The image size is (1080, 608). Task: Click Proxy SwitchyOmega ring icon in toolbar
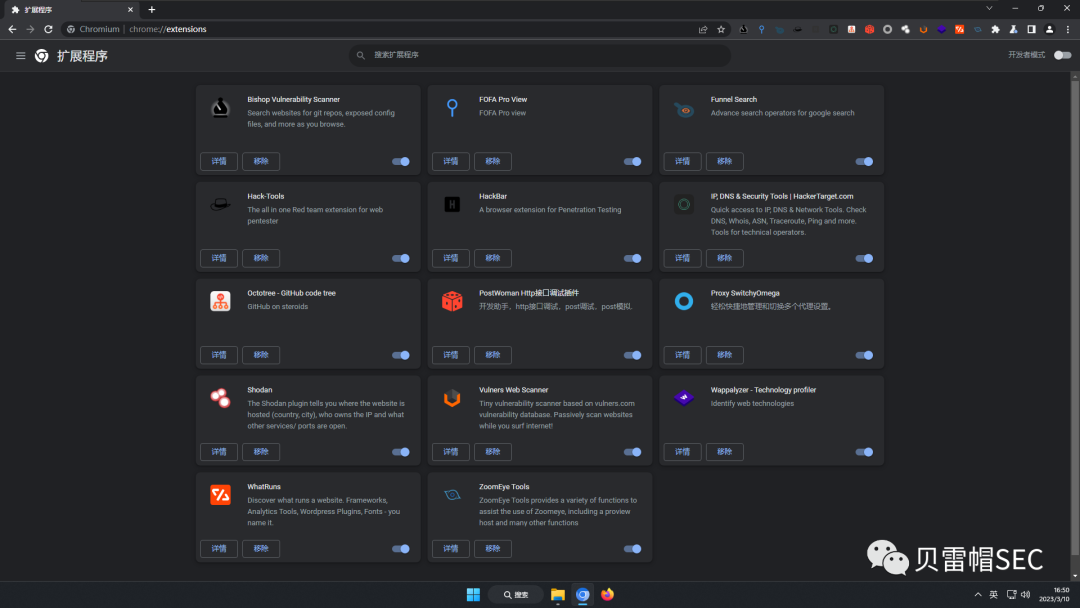pos(887,30)
